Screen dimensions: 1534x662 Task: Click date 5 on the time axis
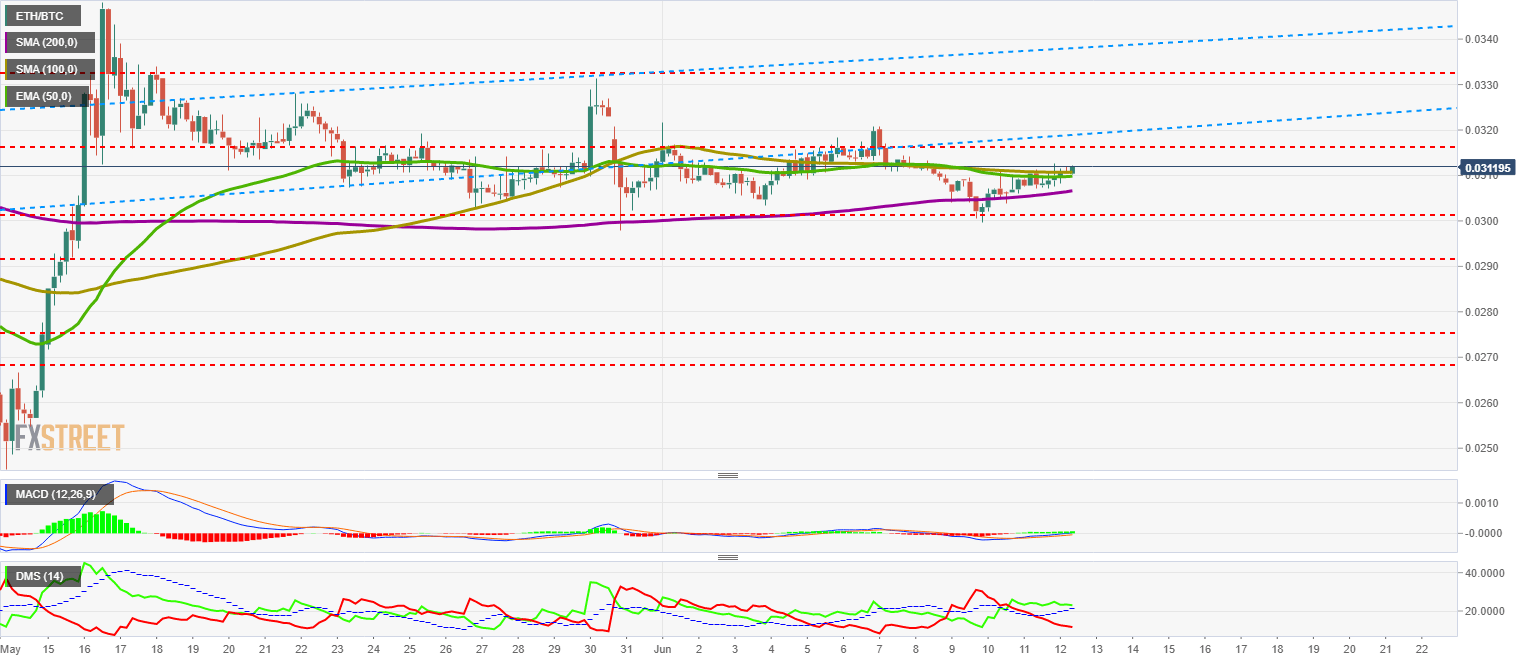click(x=806, y=649)
